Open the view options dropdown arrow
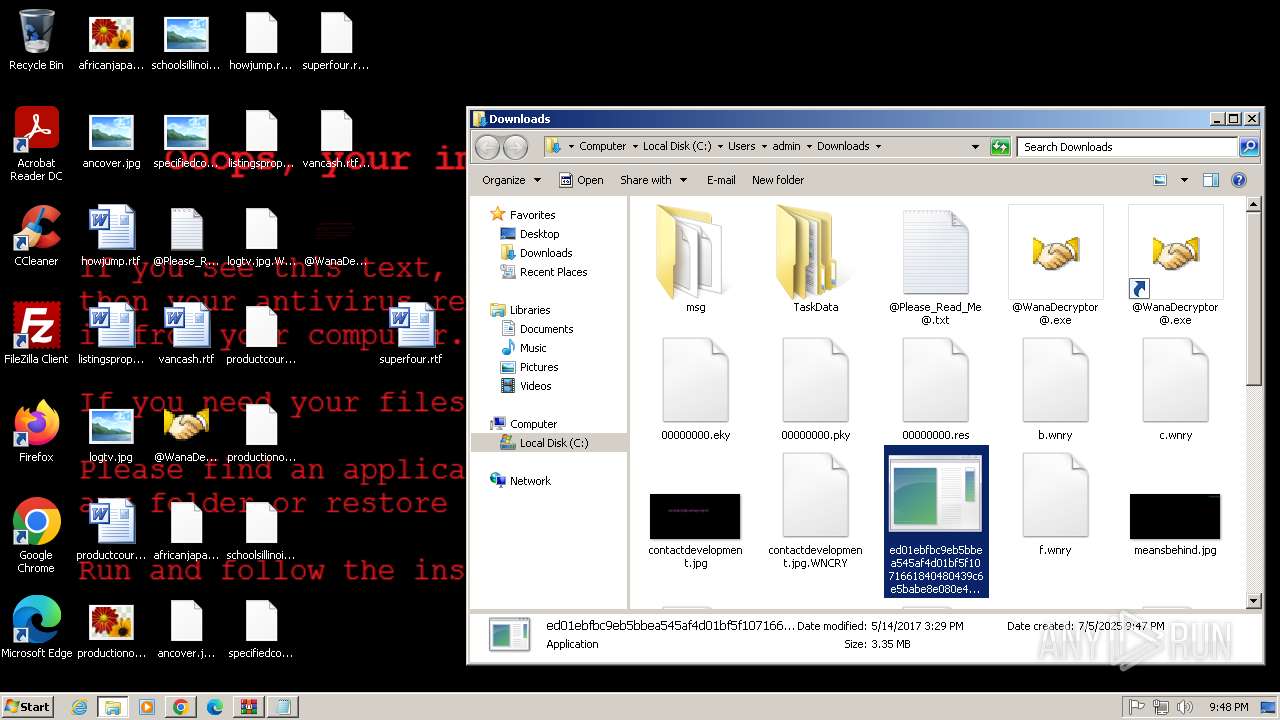1280x720 pixels. click(1184, 180)
